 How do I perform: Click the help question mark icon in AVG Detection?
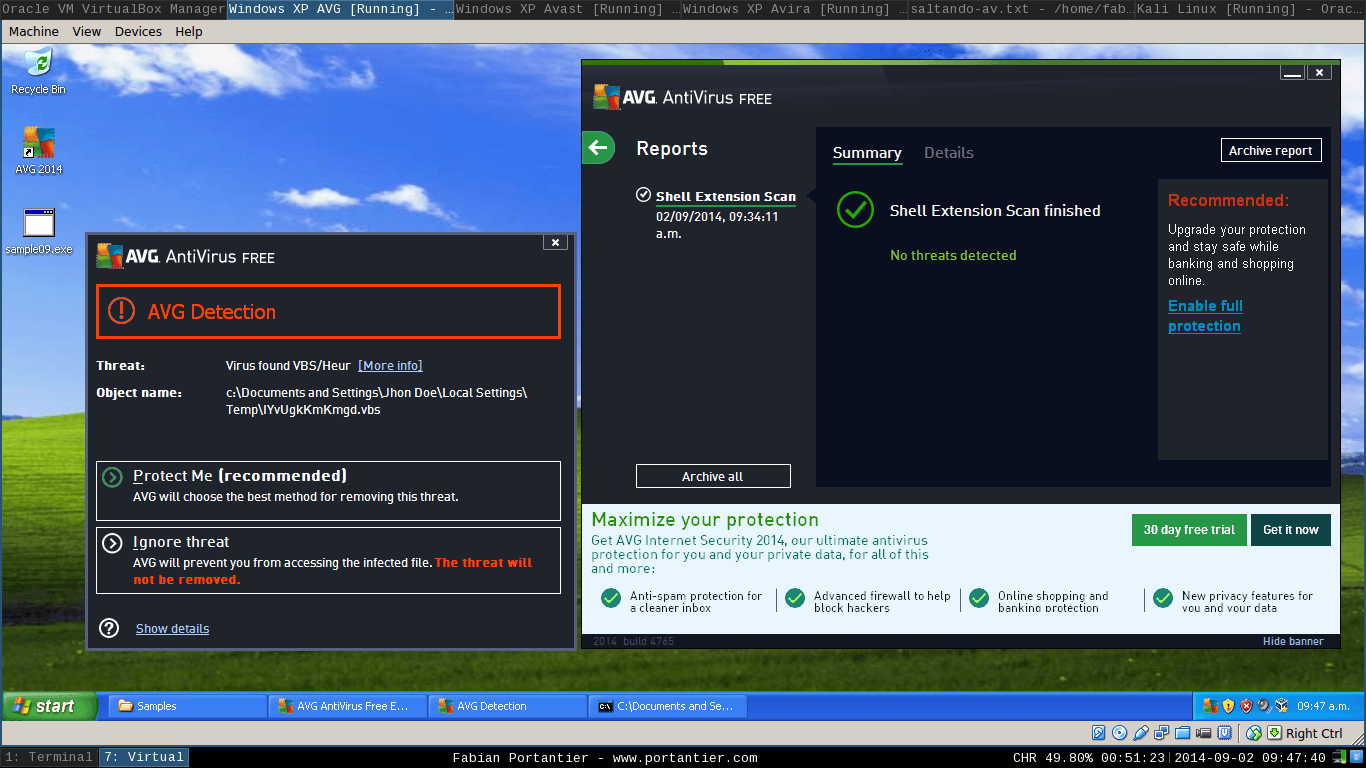(x=109, y=628)
